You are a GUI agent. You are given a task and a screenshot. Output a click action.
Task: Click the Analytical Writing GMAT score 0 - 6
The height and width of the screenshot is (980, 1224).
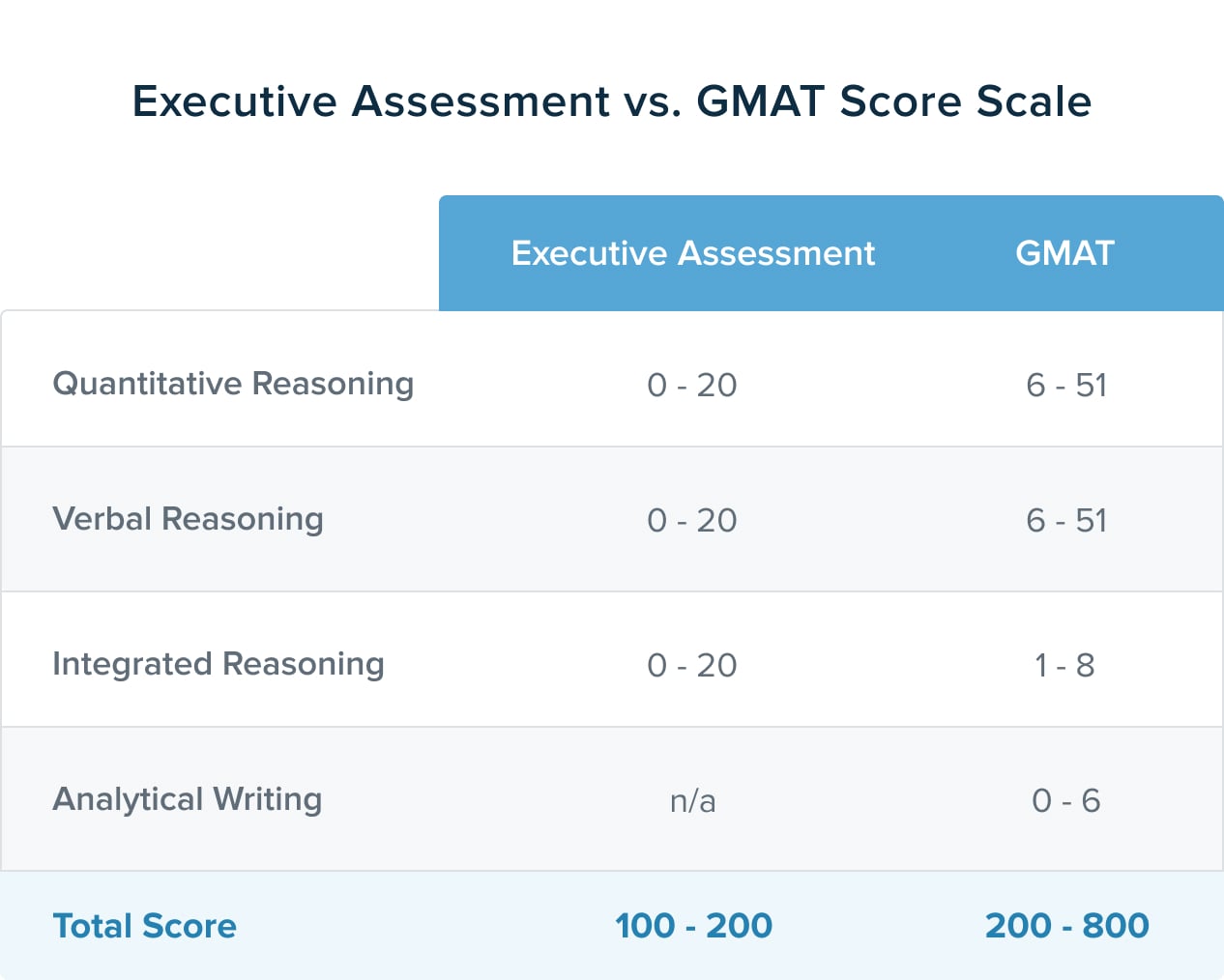click(x=1065, y=800)
